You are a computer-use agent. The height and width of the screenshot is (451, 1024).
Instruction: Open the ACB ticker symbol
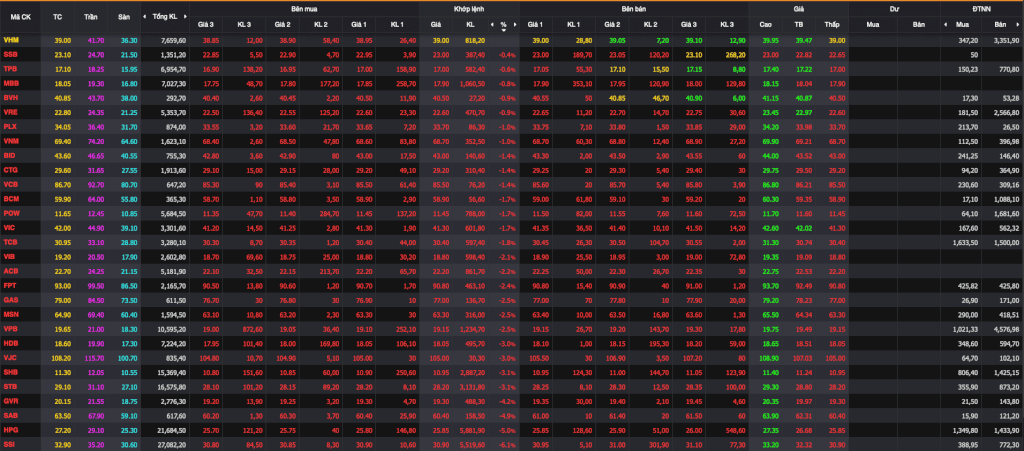pos(10,270)
